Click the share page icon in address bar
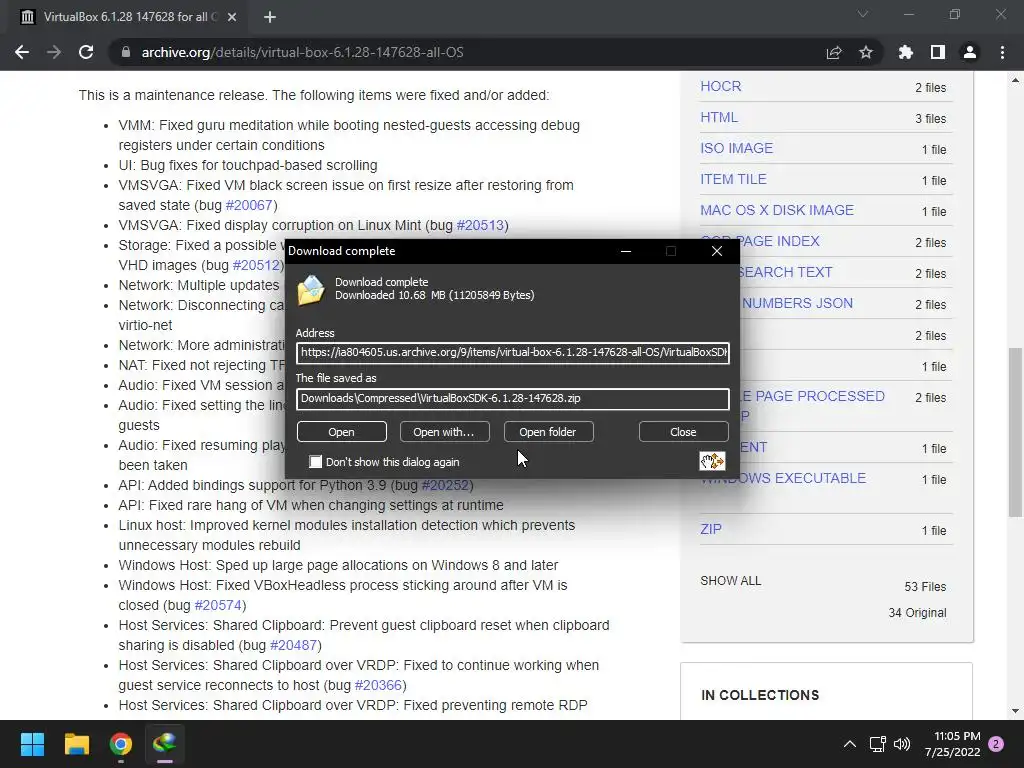 (x=833, y=52)
